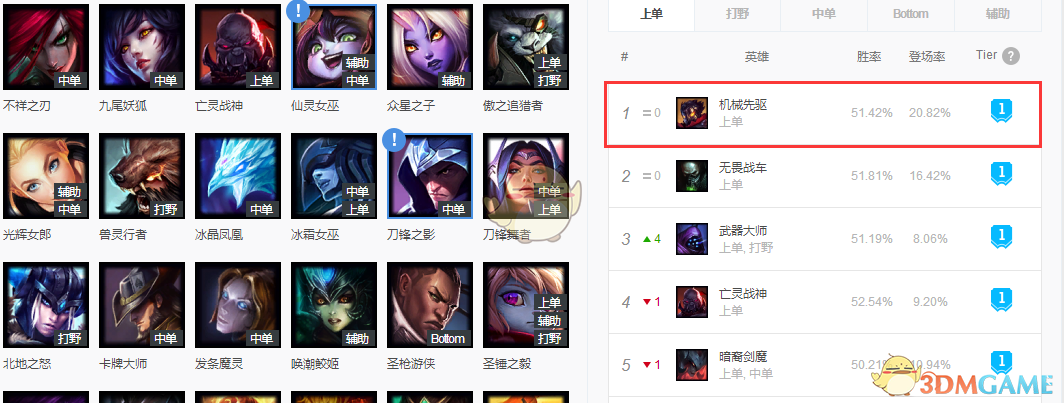The width and height of the screenshot is (1064, 403).
Task: Open the 机械先驱 ranking row
Action: pyautogui.click(x=824, y=113)
